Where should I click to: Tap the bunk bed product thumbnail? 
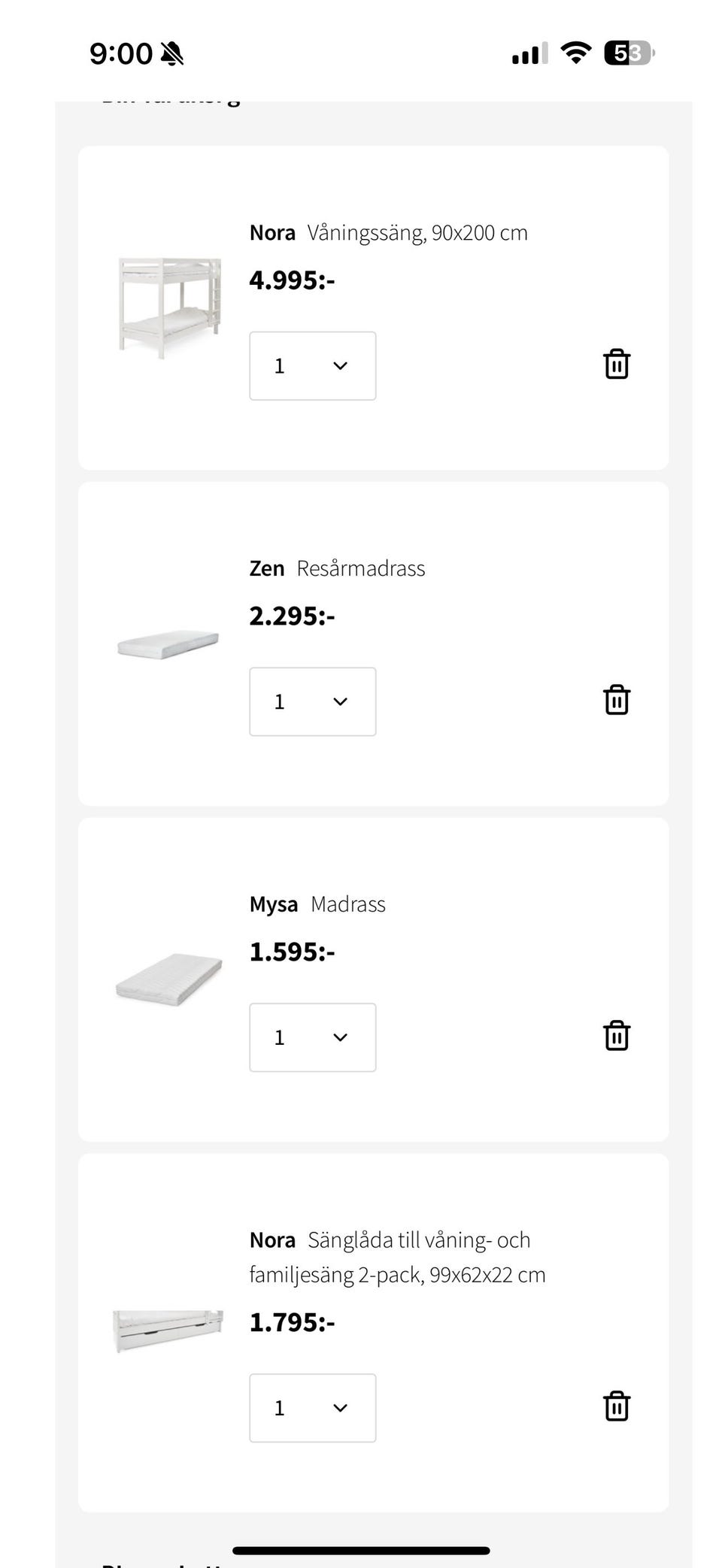click(x=170, y=307)
